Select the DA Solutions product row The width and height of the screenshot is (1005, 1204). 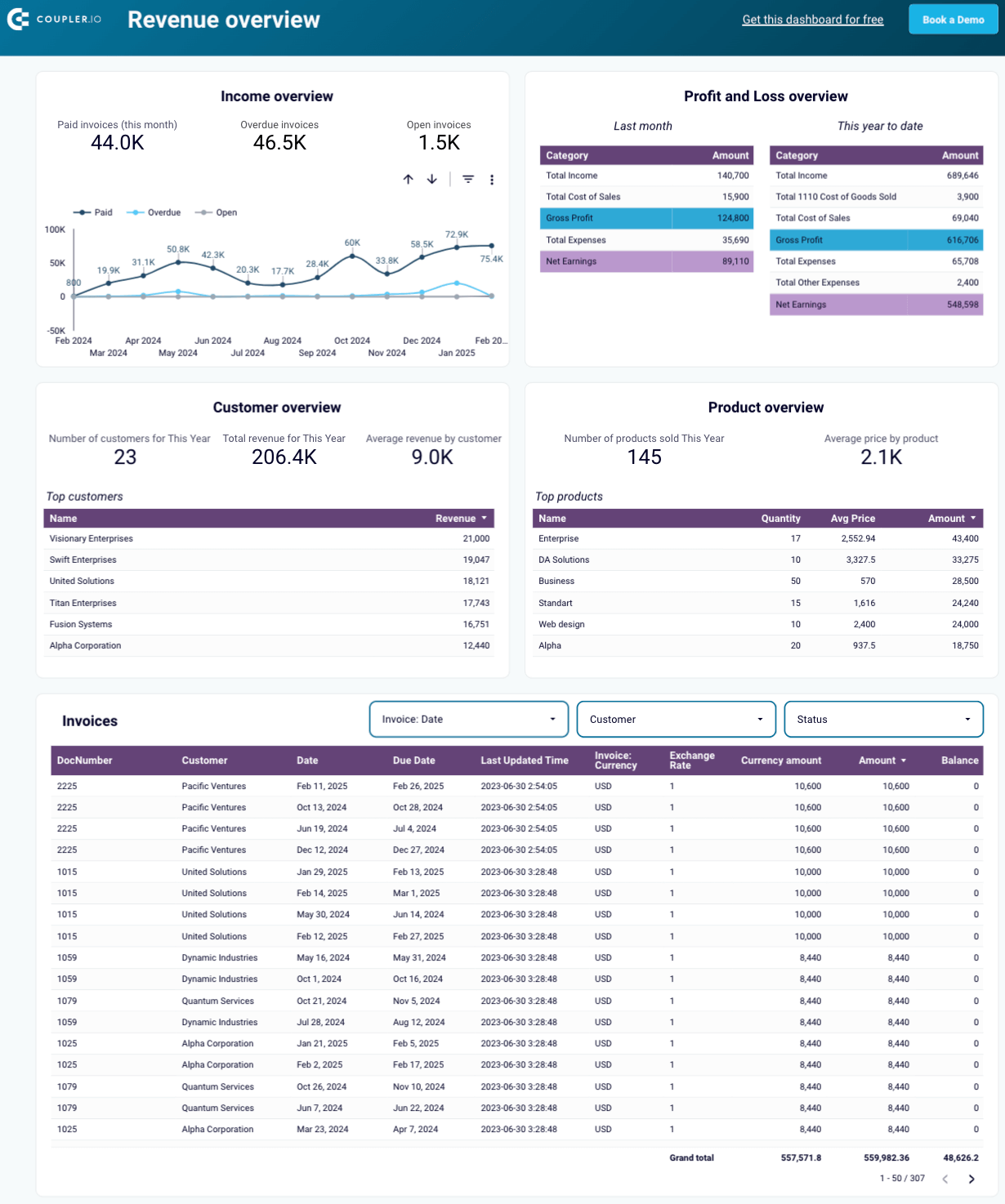pos(758,560)
